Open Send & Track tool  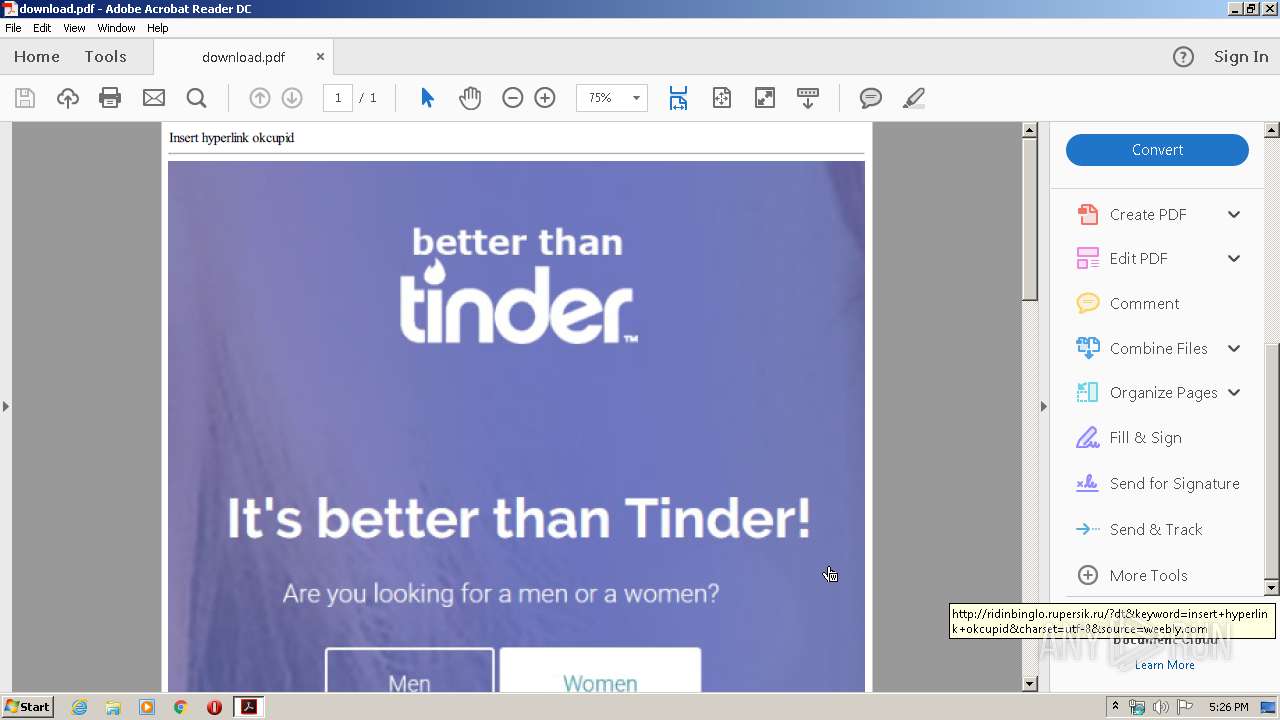(x=1156, y=530)
